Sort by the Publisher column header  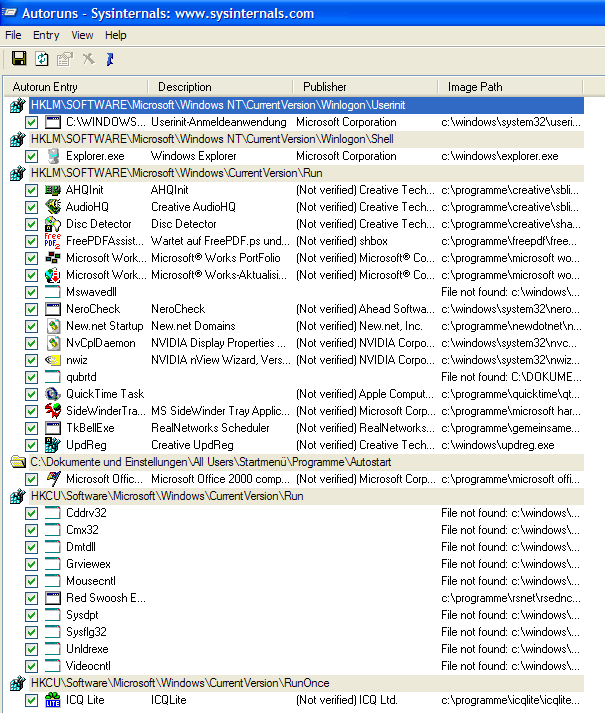[x=365, y=86]
